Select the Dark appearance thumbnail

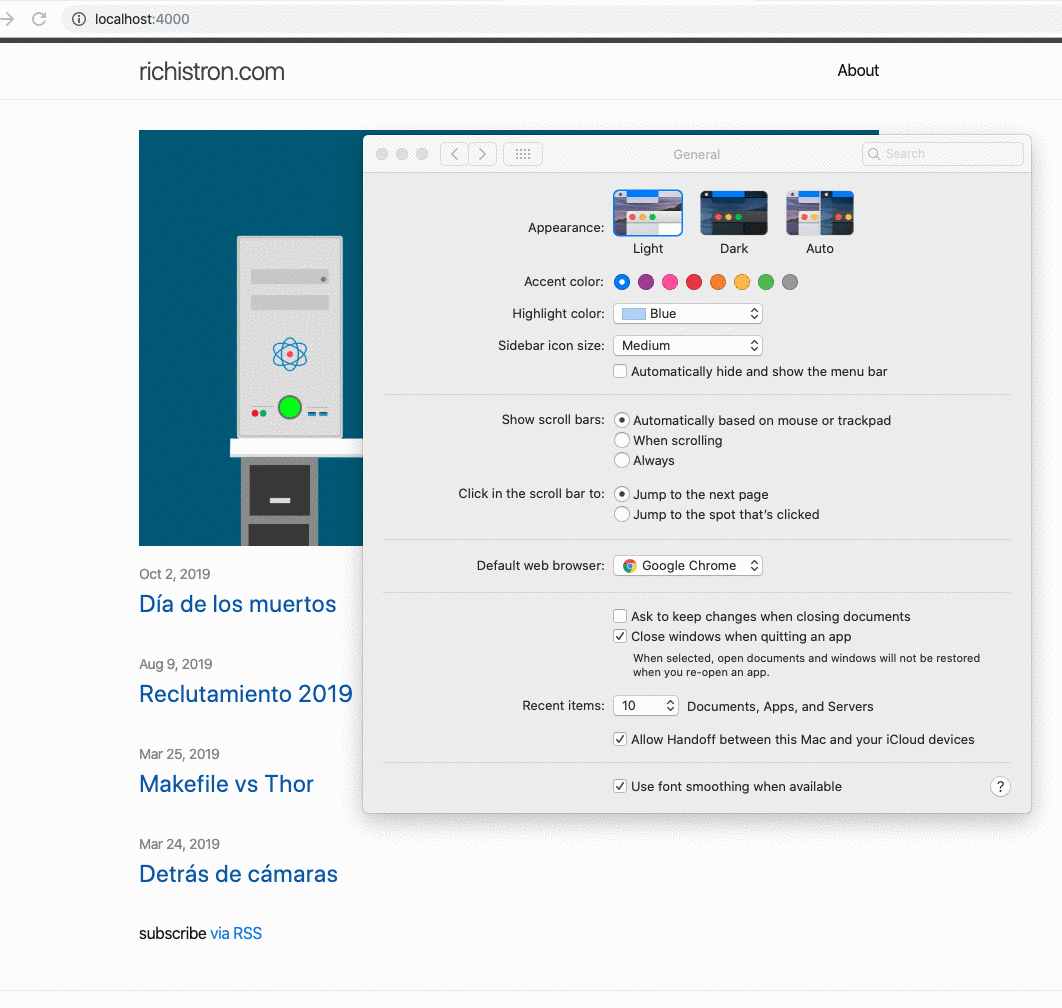click(x=734, y=213)
